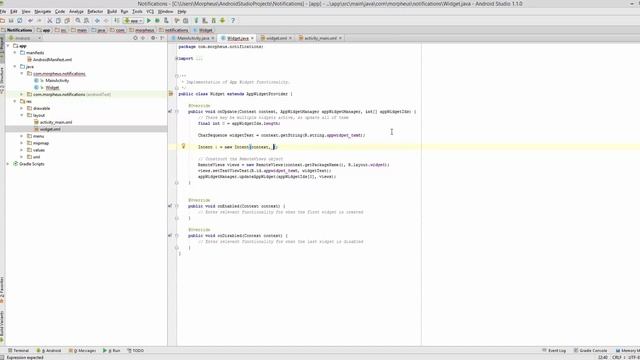Click the Undo arrow in toolbar

click(30, 20)
